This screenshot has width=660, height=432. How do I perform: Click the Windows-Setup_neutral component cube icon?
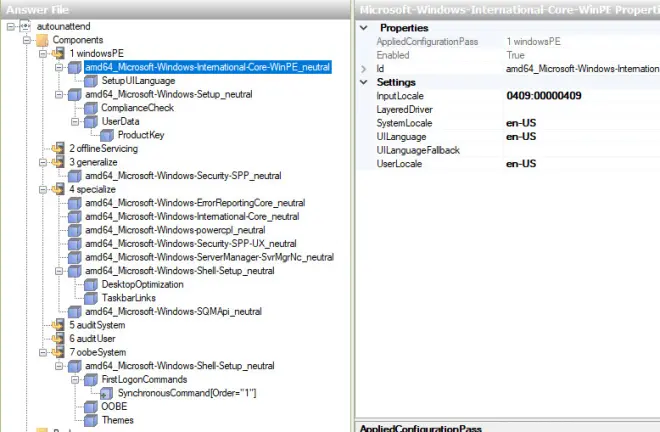75,94
